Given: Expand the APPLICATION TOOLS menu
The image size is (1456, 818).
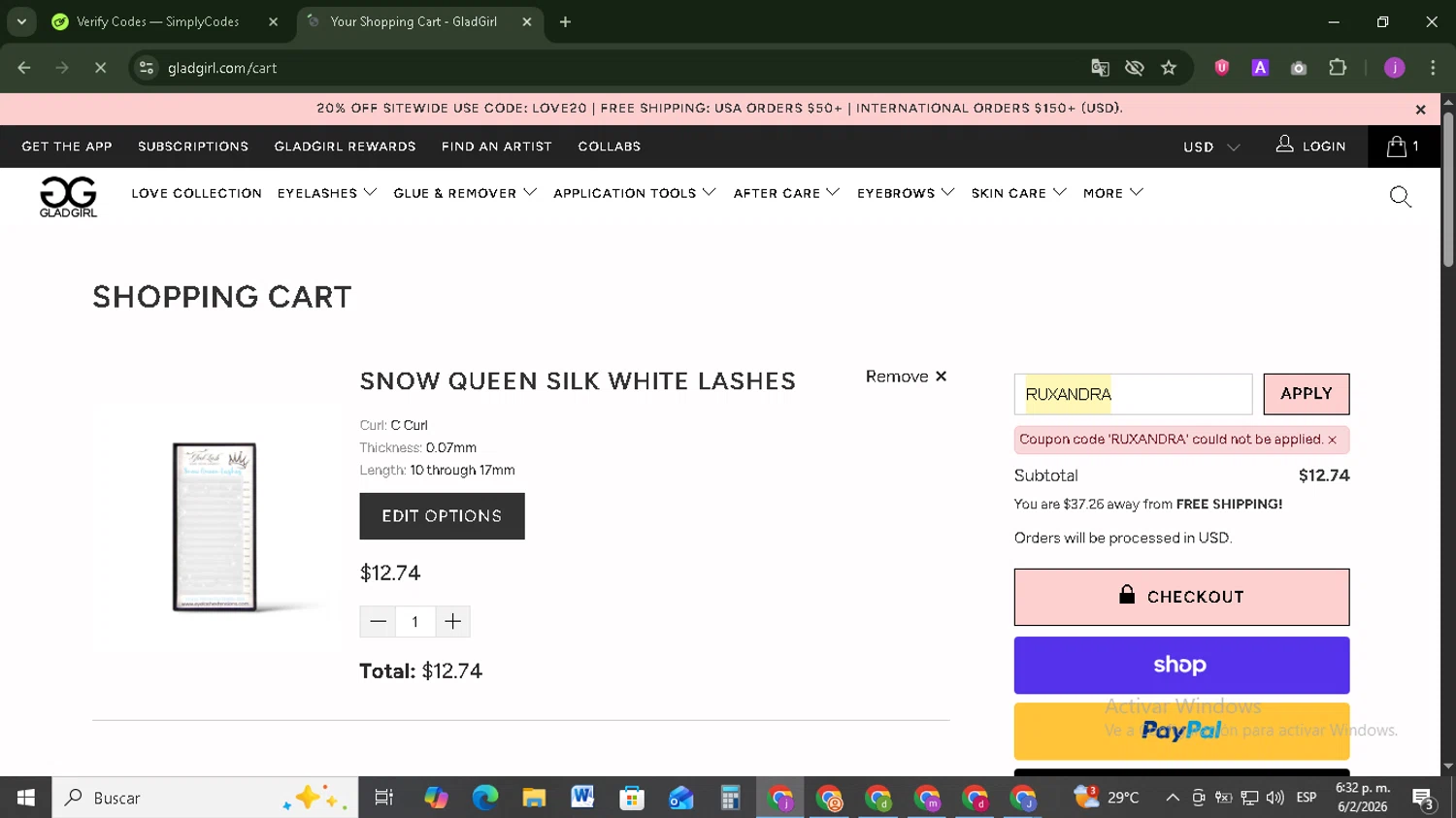Looking at the screenshot, I should point(635,193).
